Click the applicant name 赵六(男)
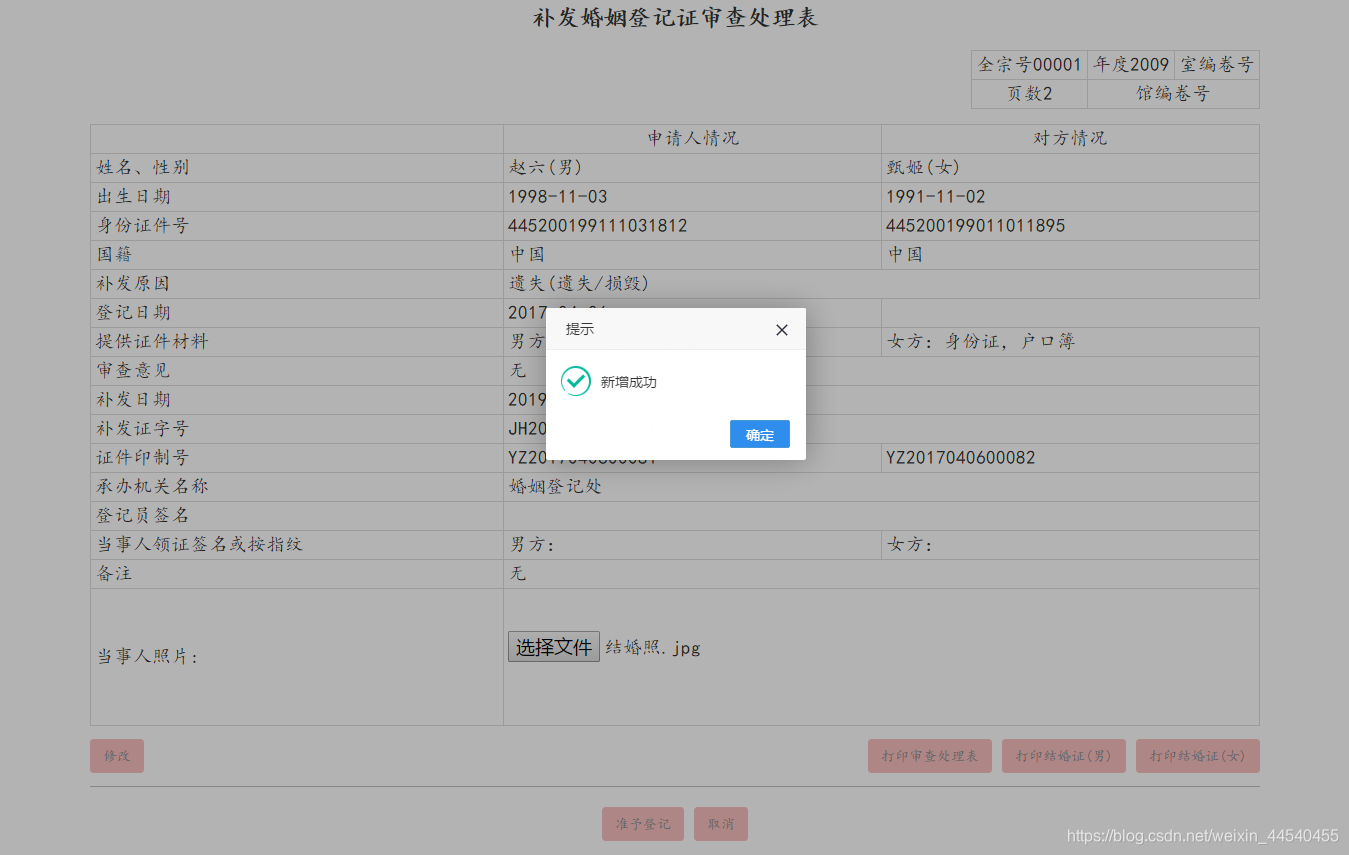This screenshot has width=1349, height=855. (546, 167)
